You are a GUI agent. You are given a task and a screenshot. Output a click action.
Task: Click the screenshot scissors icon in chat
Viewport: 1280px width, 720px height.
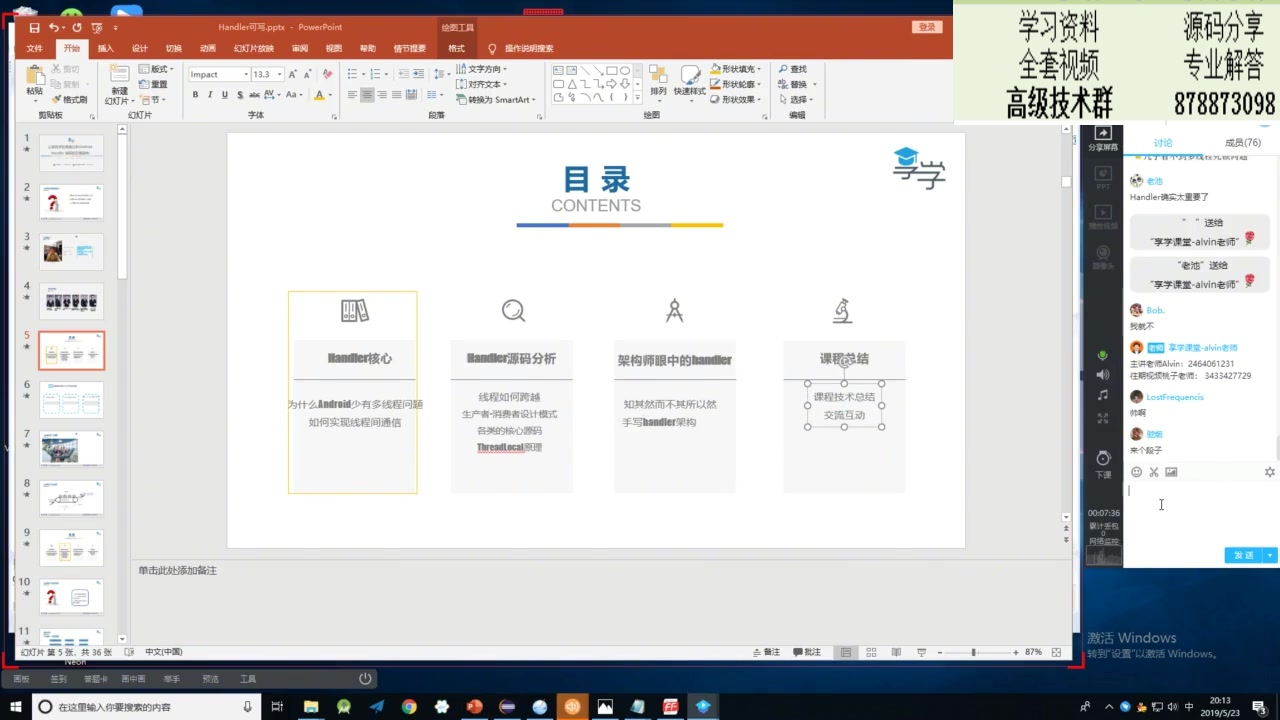pyautogui.click(x=1153, y=472)
